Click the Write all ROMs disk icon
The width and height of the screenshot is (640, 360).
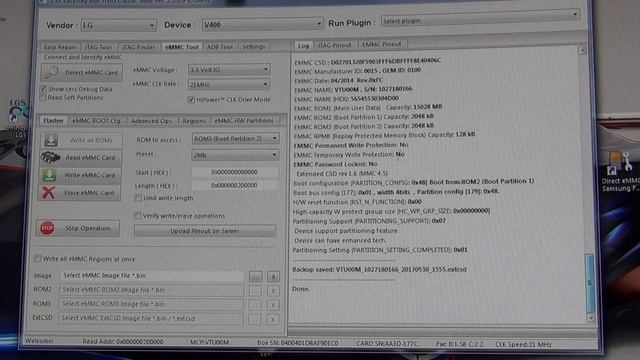(x=51, y=140)
